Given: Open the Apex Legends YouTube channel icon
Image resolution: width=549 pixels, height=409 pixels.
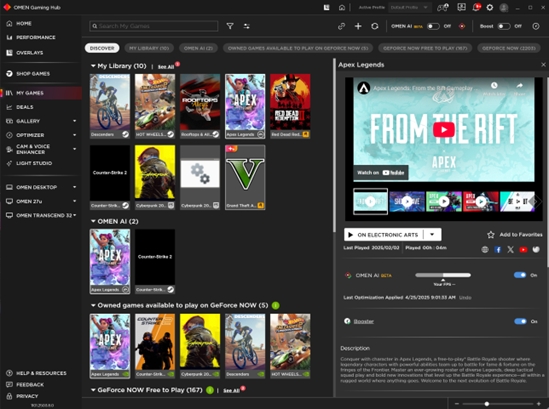Looking at the screenshot, I should 523,249.
